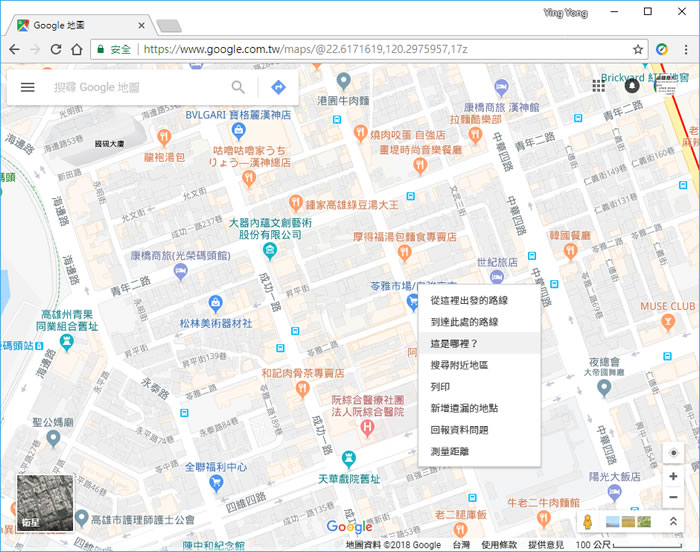The width and height of the screenshot is (700, 552).
Task: Click the '提供意見' feedback link
Action: [548, 545]
